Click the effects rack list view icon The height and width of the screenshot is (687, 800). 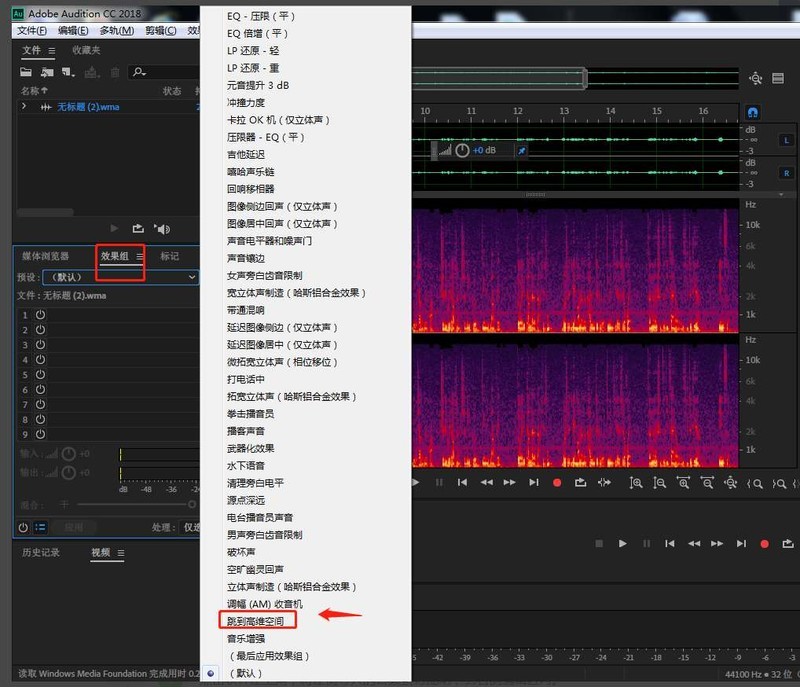[x=41, y=527]
